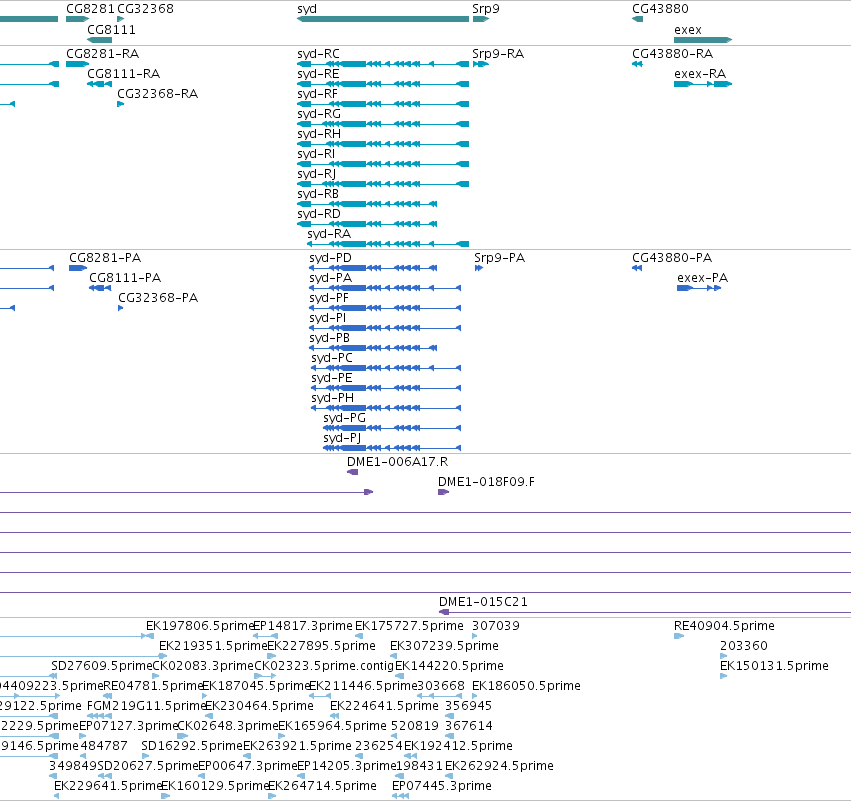This screenshot has width=851, height=801.
Task: Select the CG32368-RA transcript label
Action: [x=157, y=94]
